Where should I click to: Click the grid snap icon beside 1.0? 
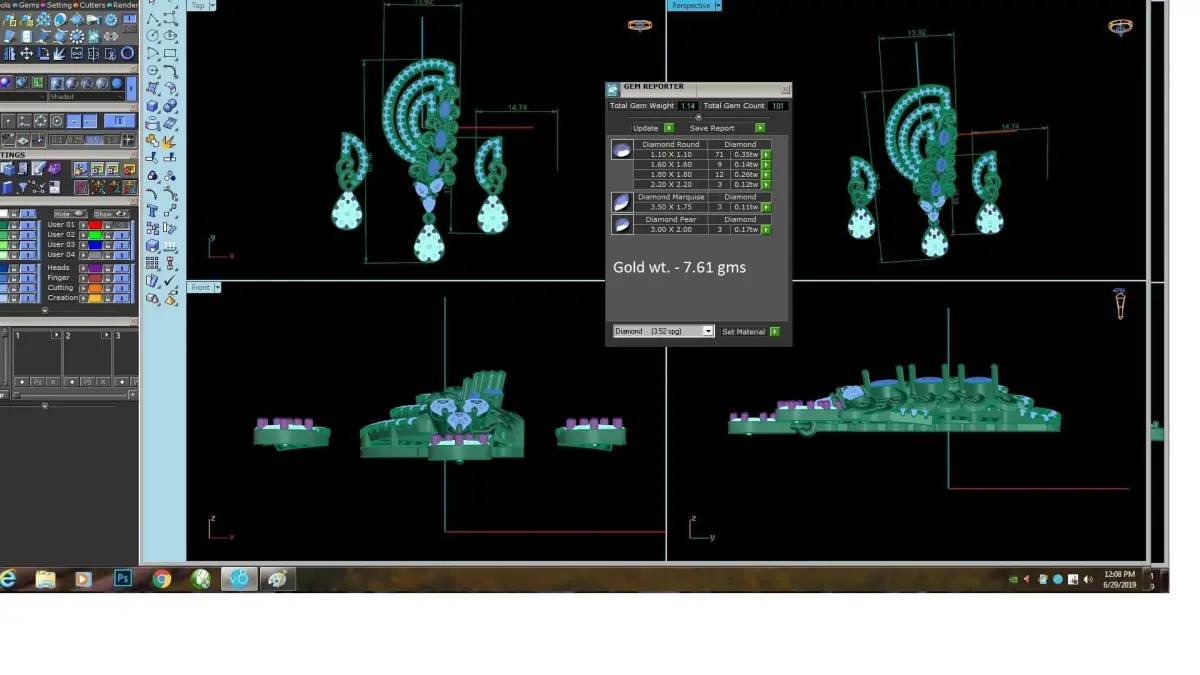point(128,140)
